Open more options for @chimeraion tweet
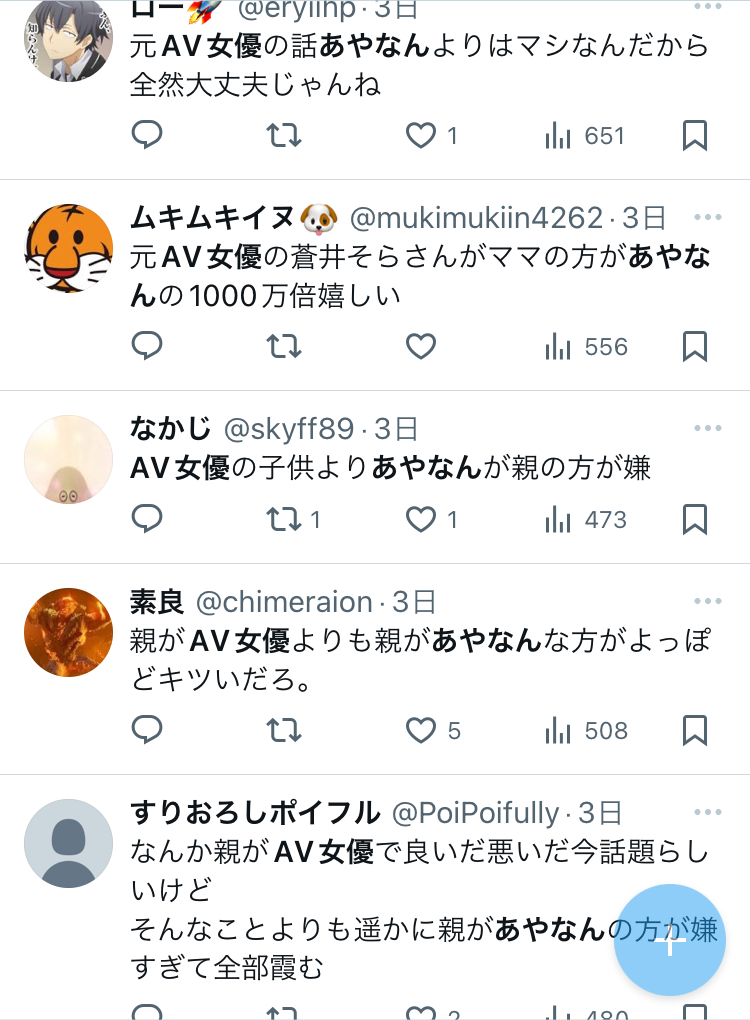 (x=708, y=601)
